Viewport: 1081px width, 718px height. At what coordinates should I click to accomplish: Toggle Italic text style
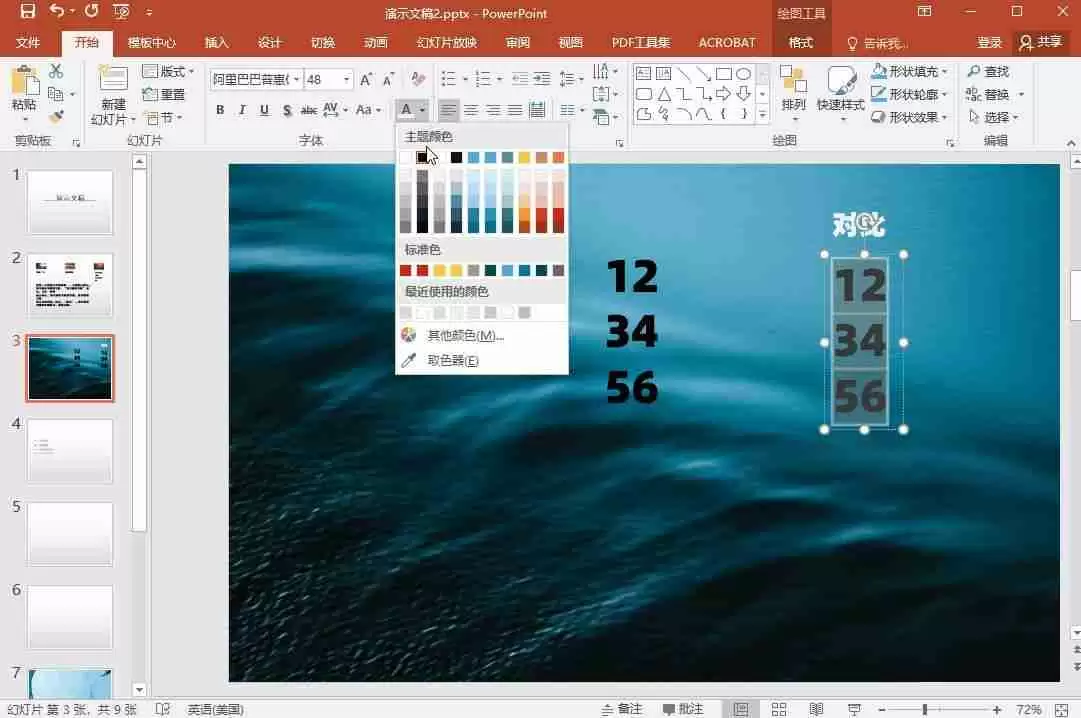tap(241, 110)
